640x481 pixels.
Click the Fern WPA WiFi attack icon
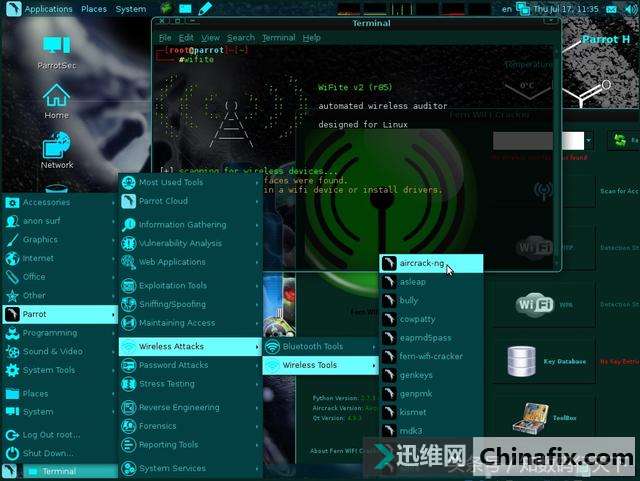[x=535, y=304]
